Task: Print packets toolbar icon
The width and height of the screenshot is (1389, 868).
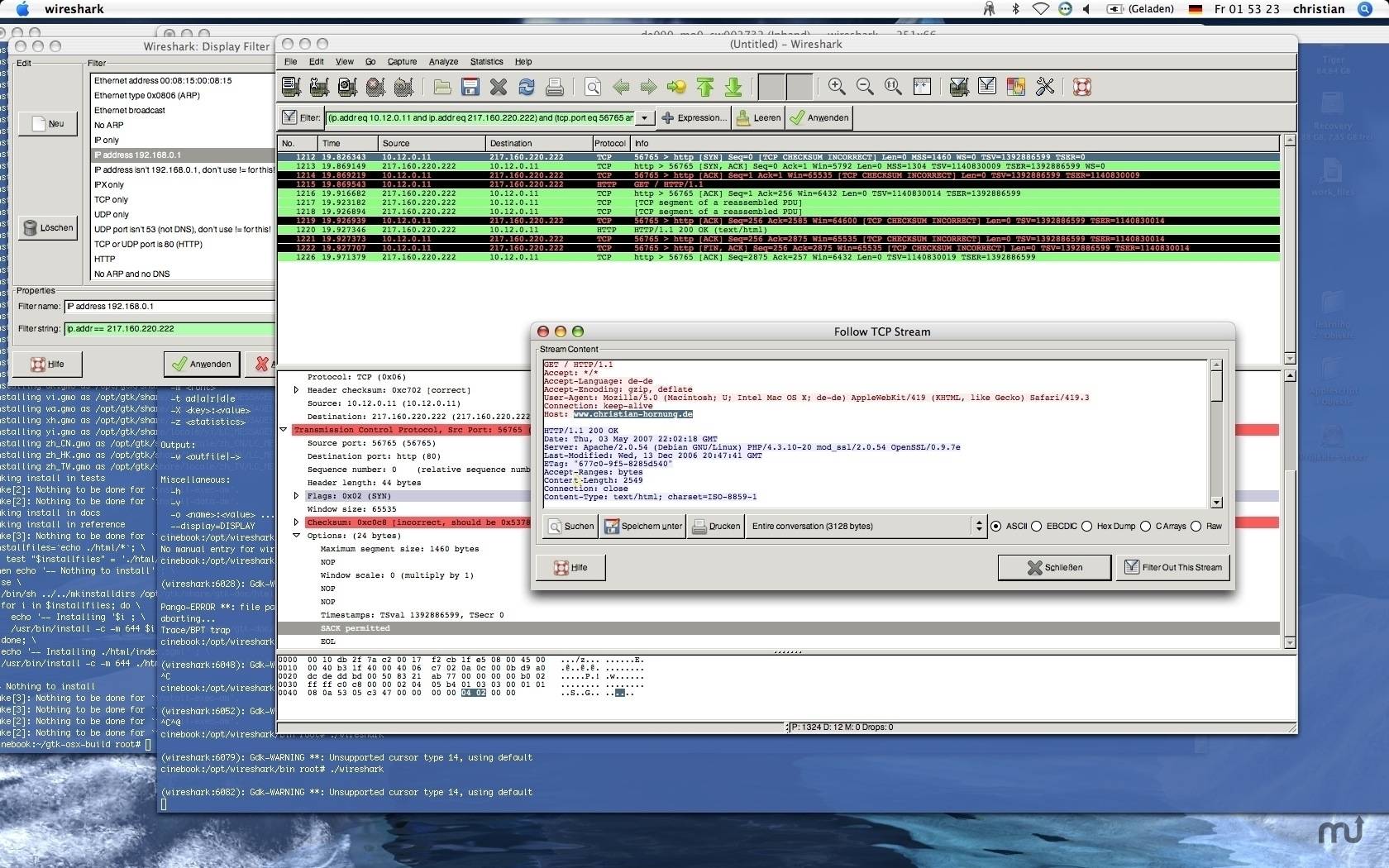Action: point(555,87)
